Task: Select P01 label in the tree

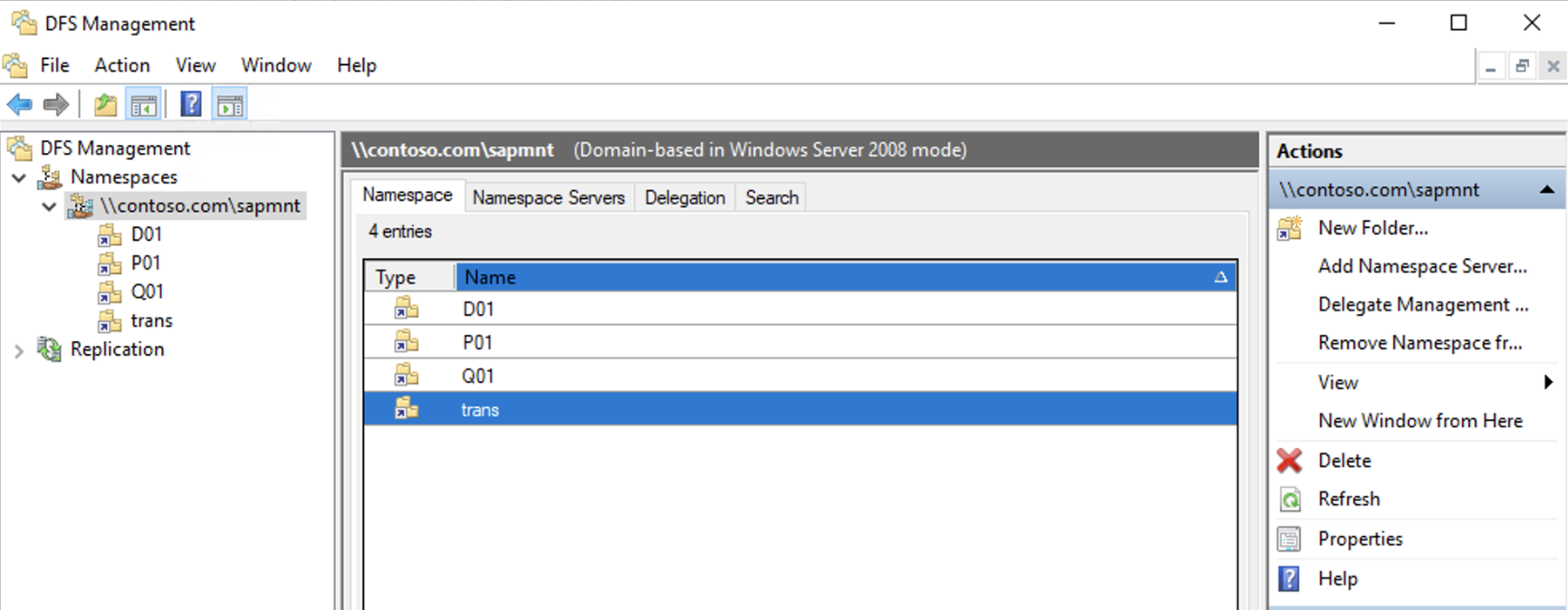Action: (x=146, y=263)
